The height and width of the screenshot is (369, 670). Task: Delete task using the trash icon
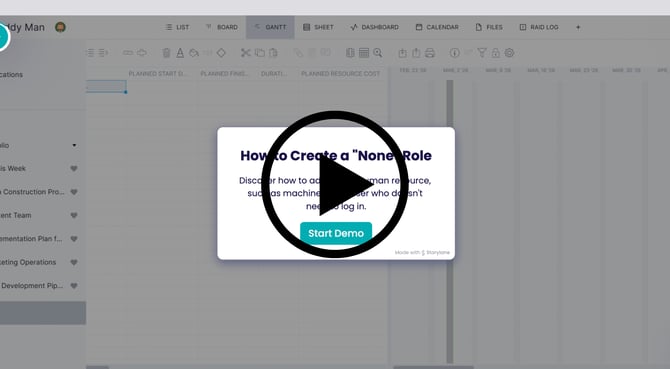pos(167,53)
